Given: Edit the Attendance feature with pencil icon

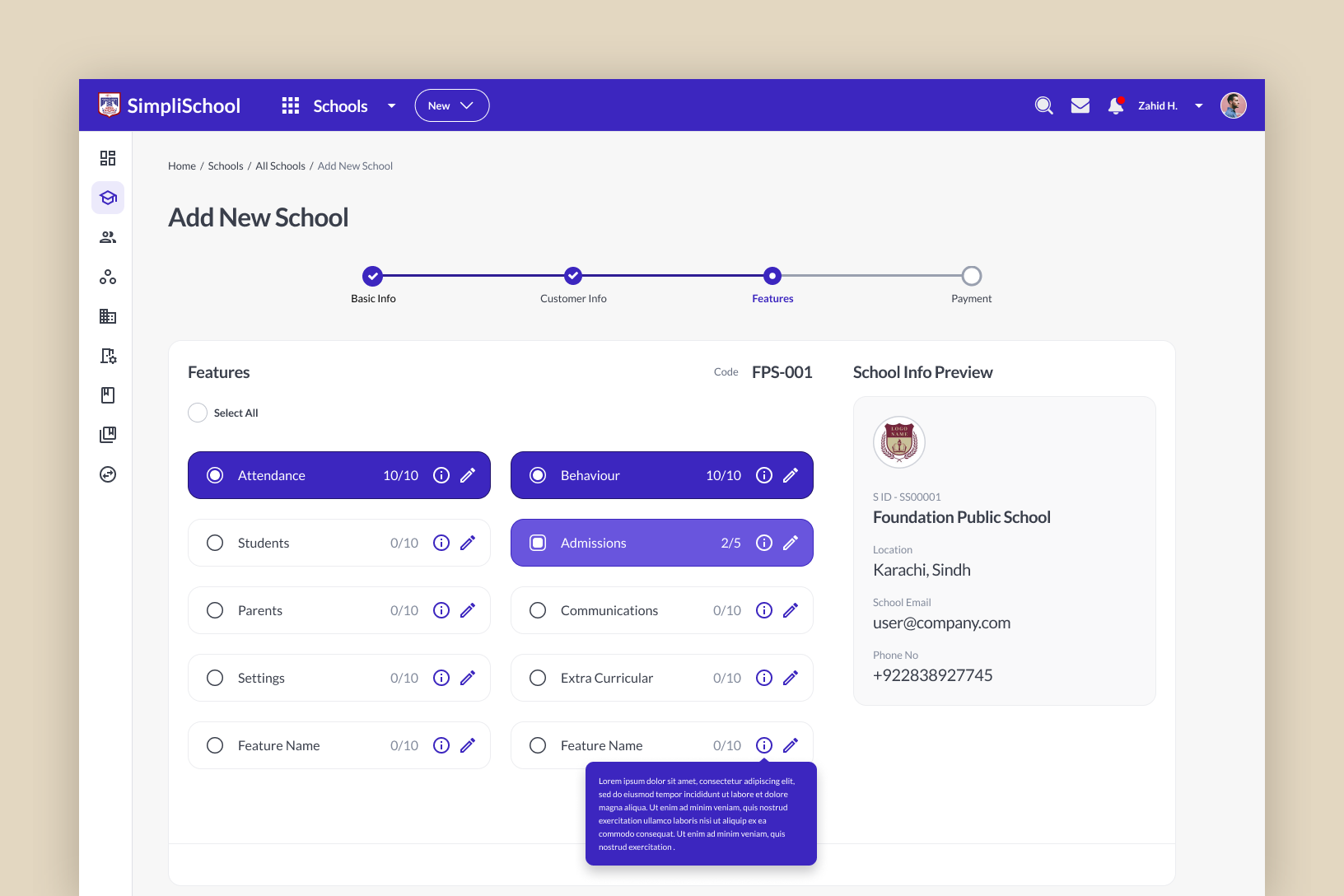Looking at the screenshot, I should pos(468,475).
